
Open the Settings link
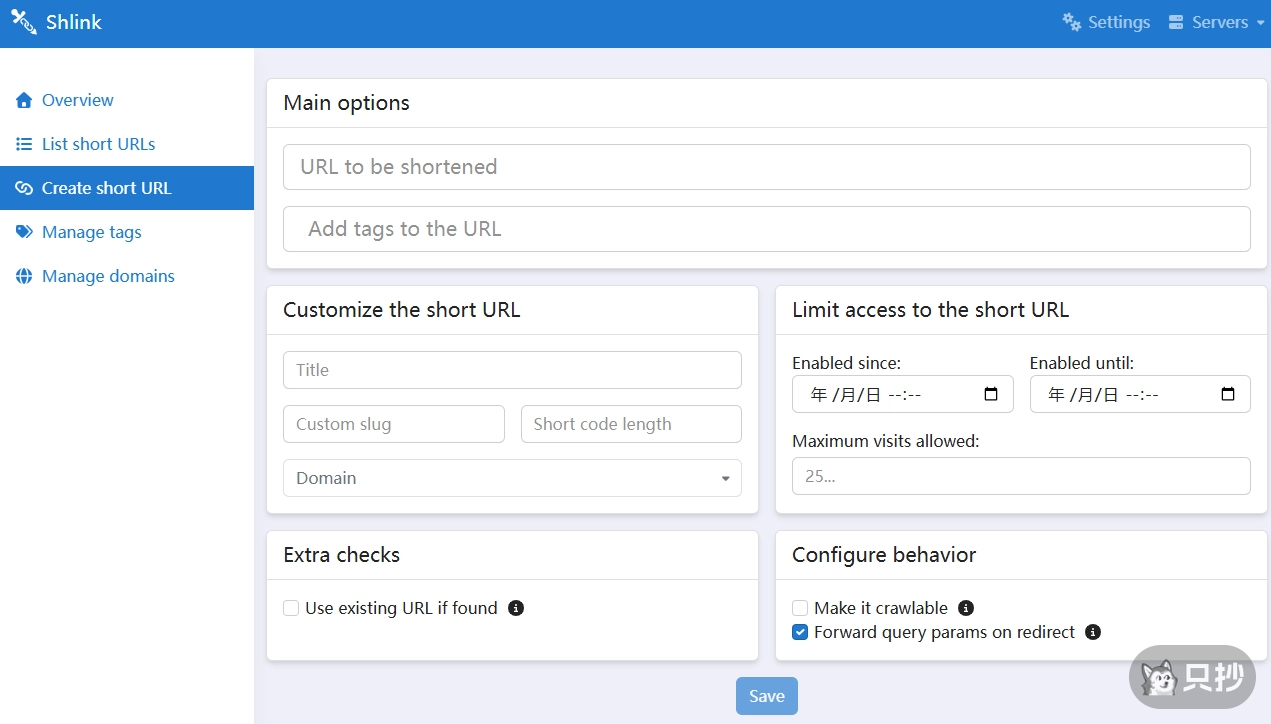[1106, 22]
